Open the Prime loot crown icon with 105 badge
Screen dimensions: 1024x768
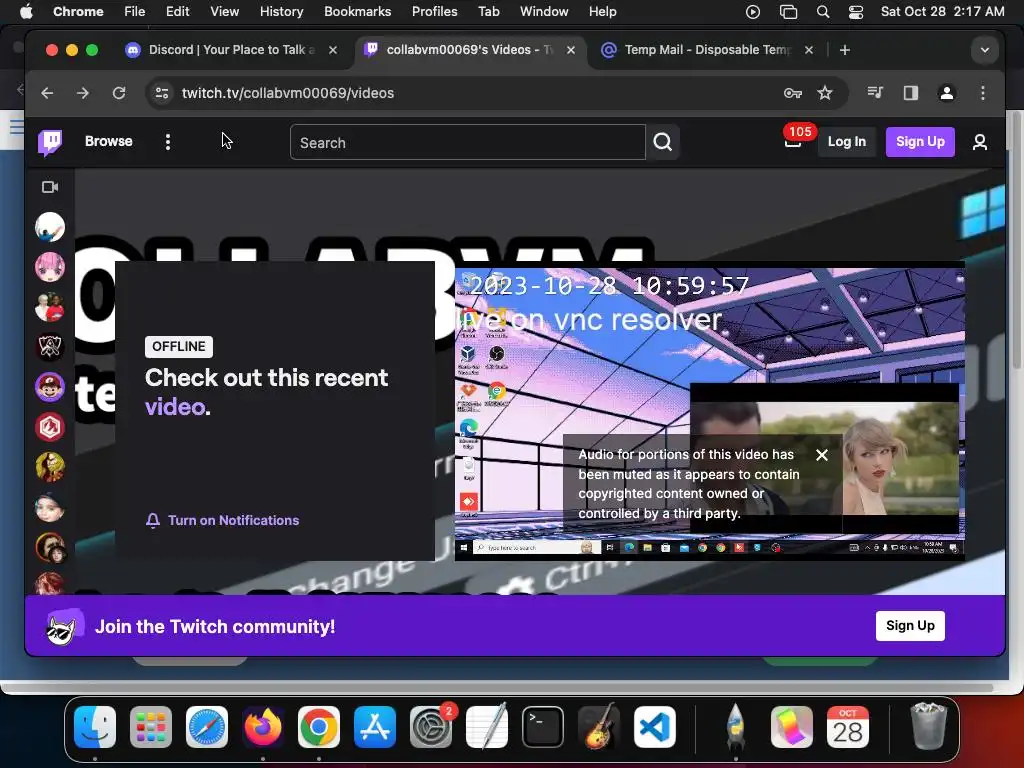coord(793,141)
